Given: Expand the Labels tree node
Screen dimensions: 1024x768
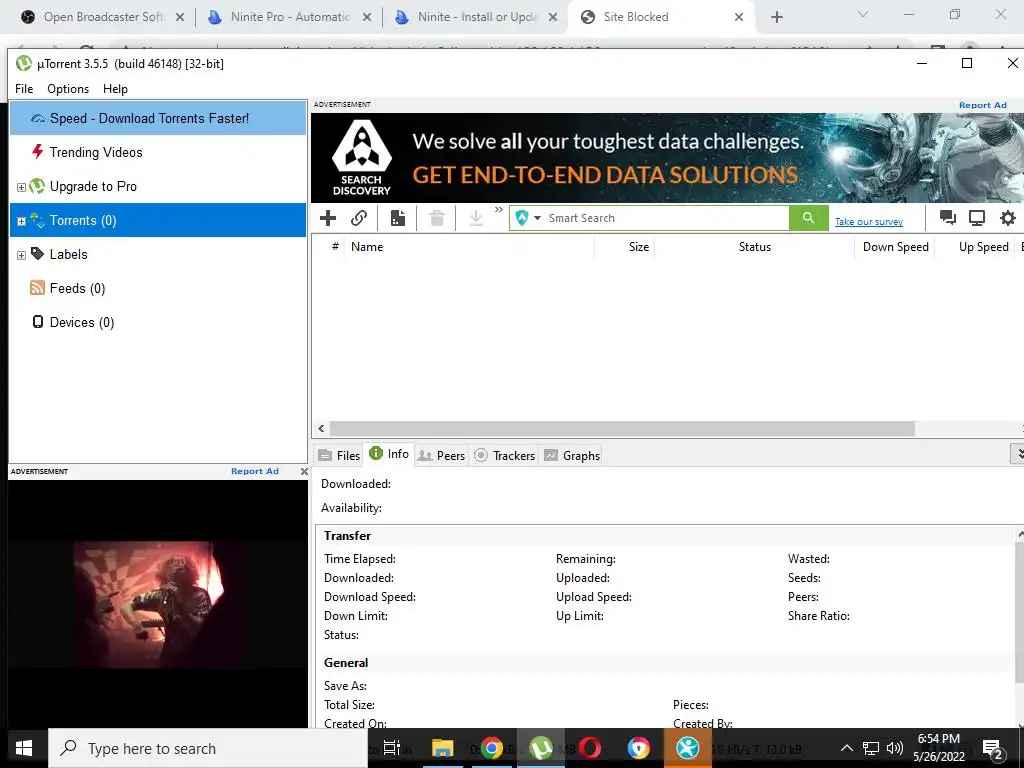Looking at the screenshot, I should coord(21,255).
